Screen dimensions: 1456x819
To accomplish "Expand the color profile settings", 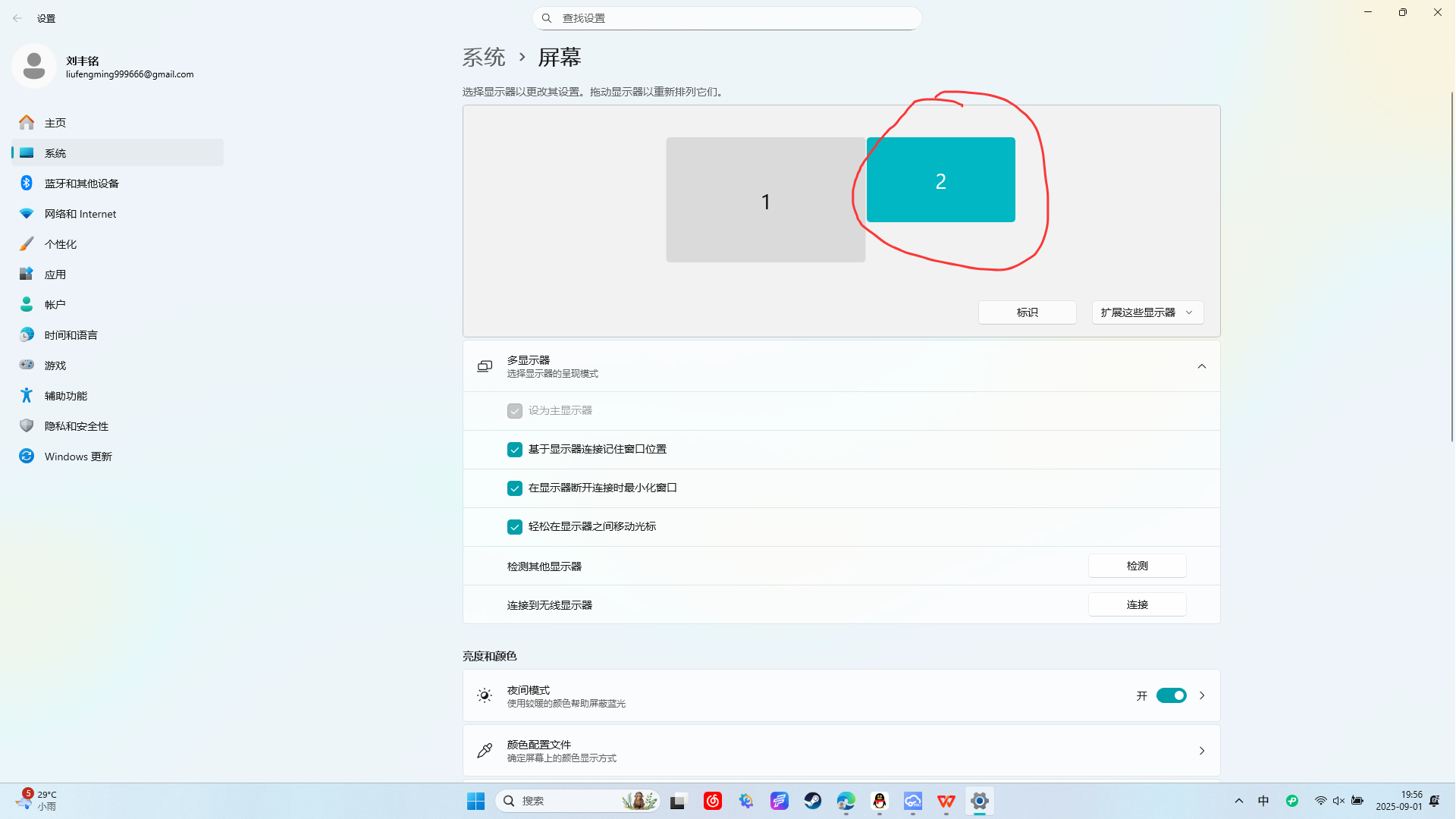I will pos(1201,751).
